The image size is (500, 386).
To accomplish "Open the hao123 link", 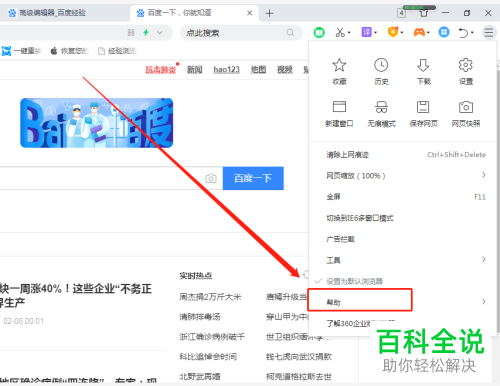I will point(227,69).
